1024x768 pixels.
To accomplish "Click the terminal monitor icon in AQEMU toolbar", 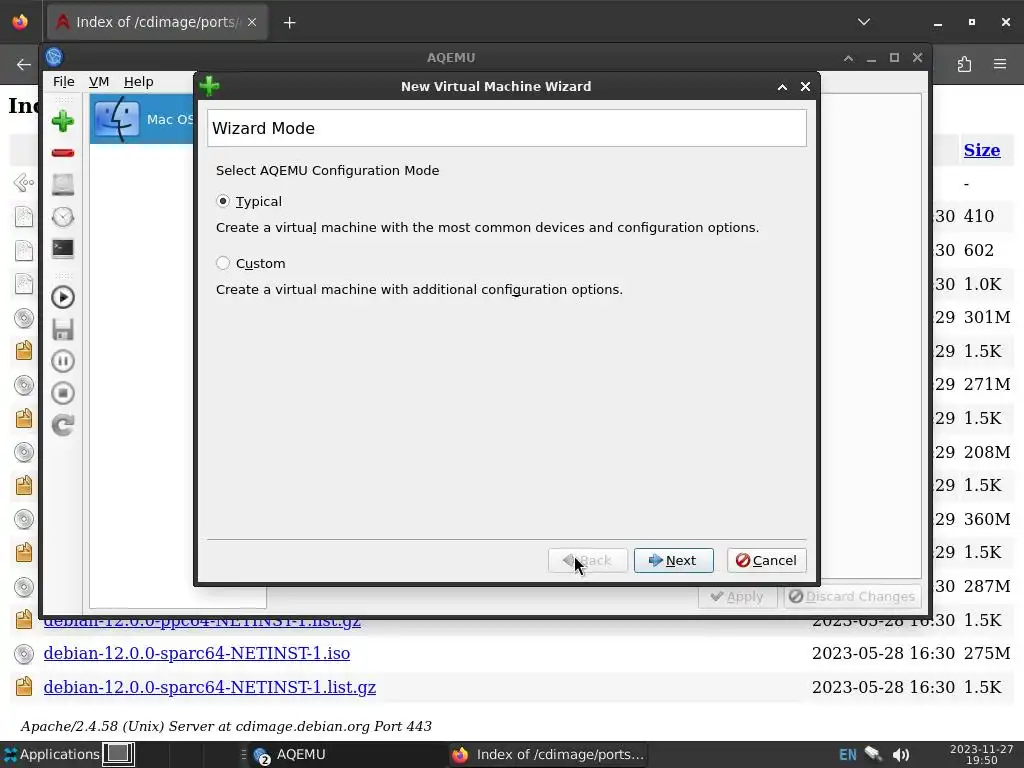I will click(x=63, y=249).
